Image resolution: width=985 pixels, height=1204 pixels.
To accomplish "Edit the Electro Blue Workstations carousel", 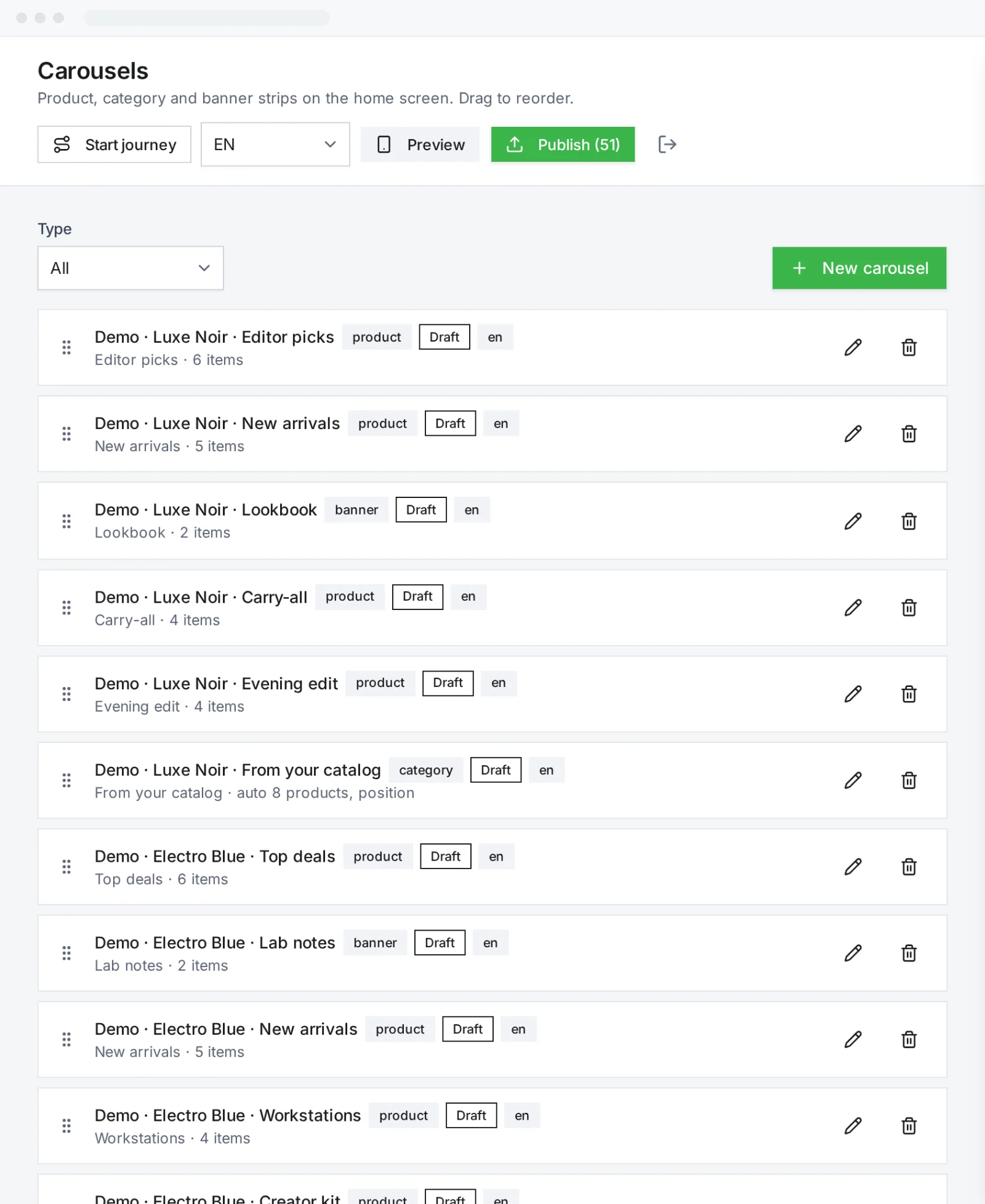I will [853, 1126].
